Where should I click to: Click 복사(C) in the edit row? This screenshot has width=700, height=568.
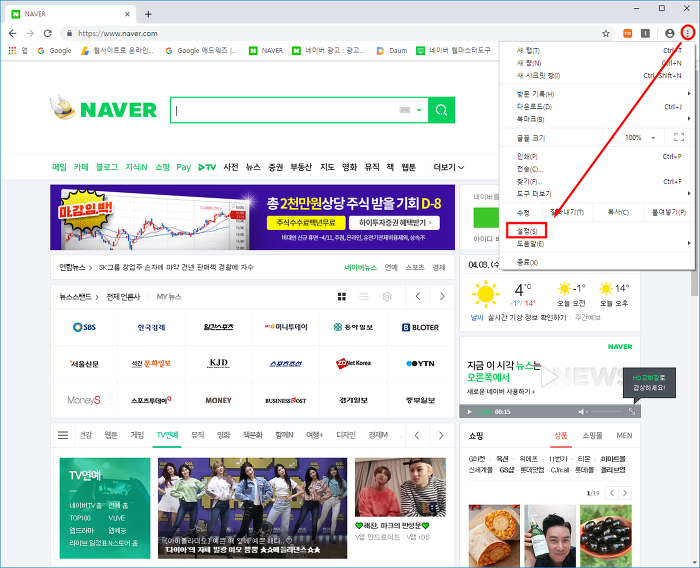(618, 212)
